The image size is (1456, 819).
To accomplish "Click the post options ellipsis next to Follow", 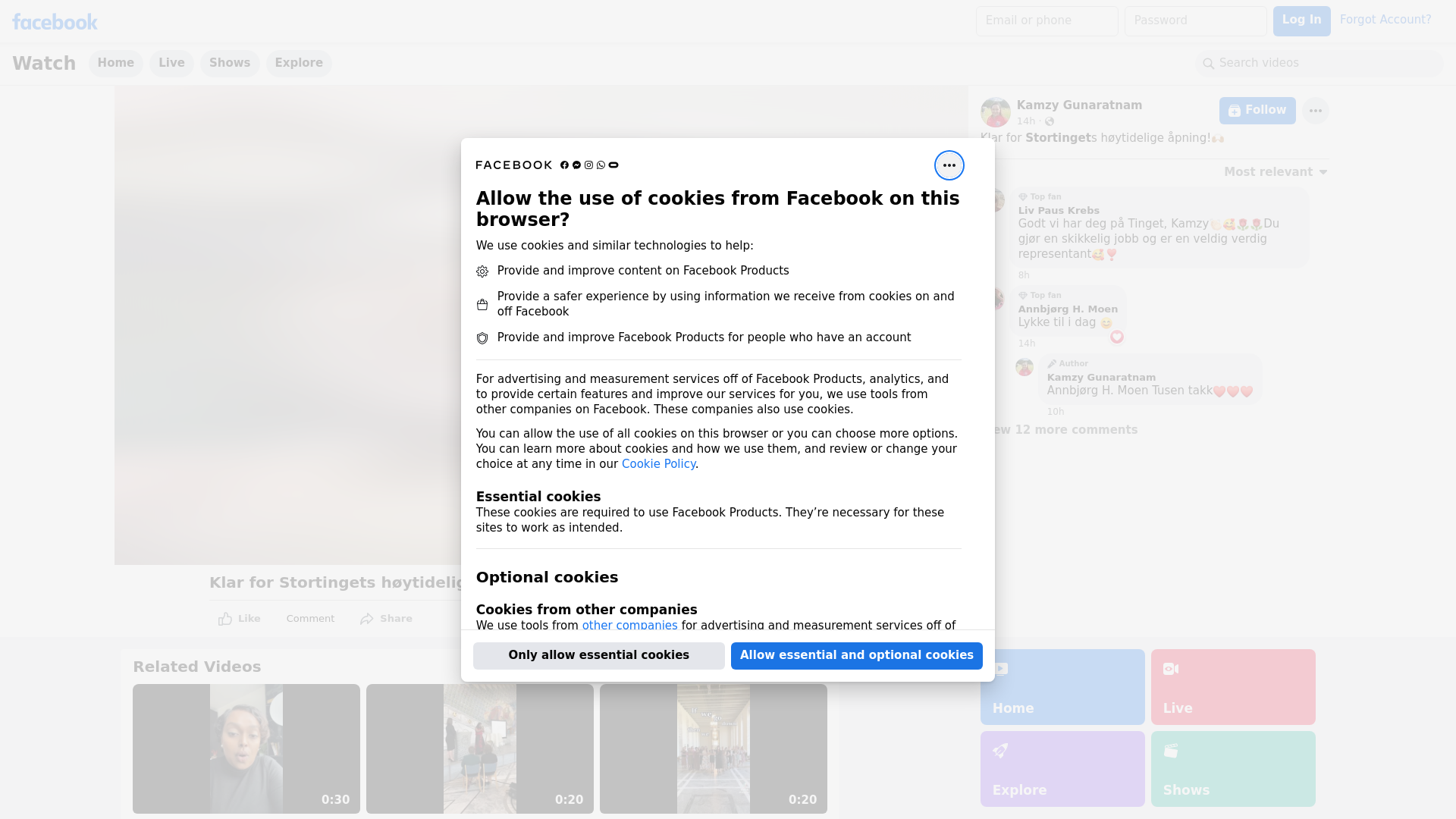I will pos(1315,111).
